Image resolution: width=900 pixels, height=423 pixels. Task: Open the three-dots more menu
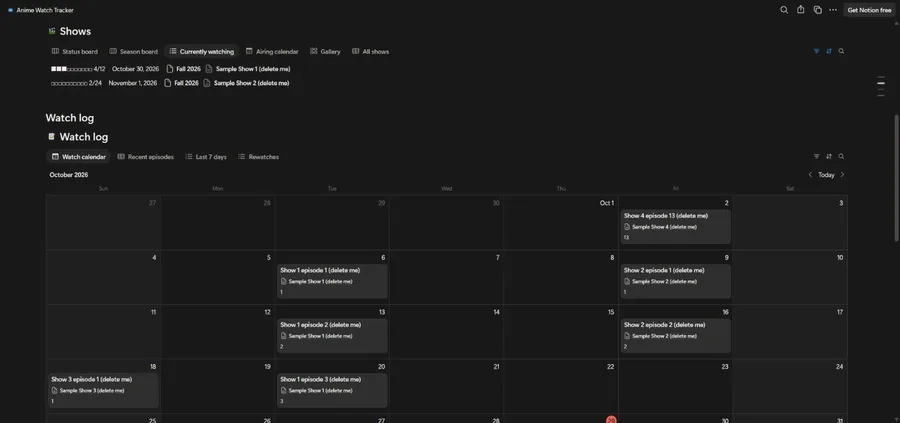pos(833,10)
